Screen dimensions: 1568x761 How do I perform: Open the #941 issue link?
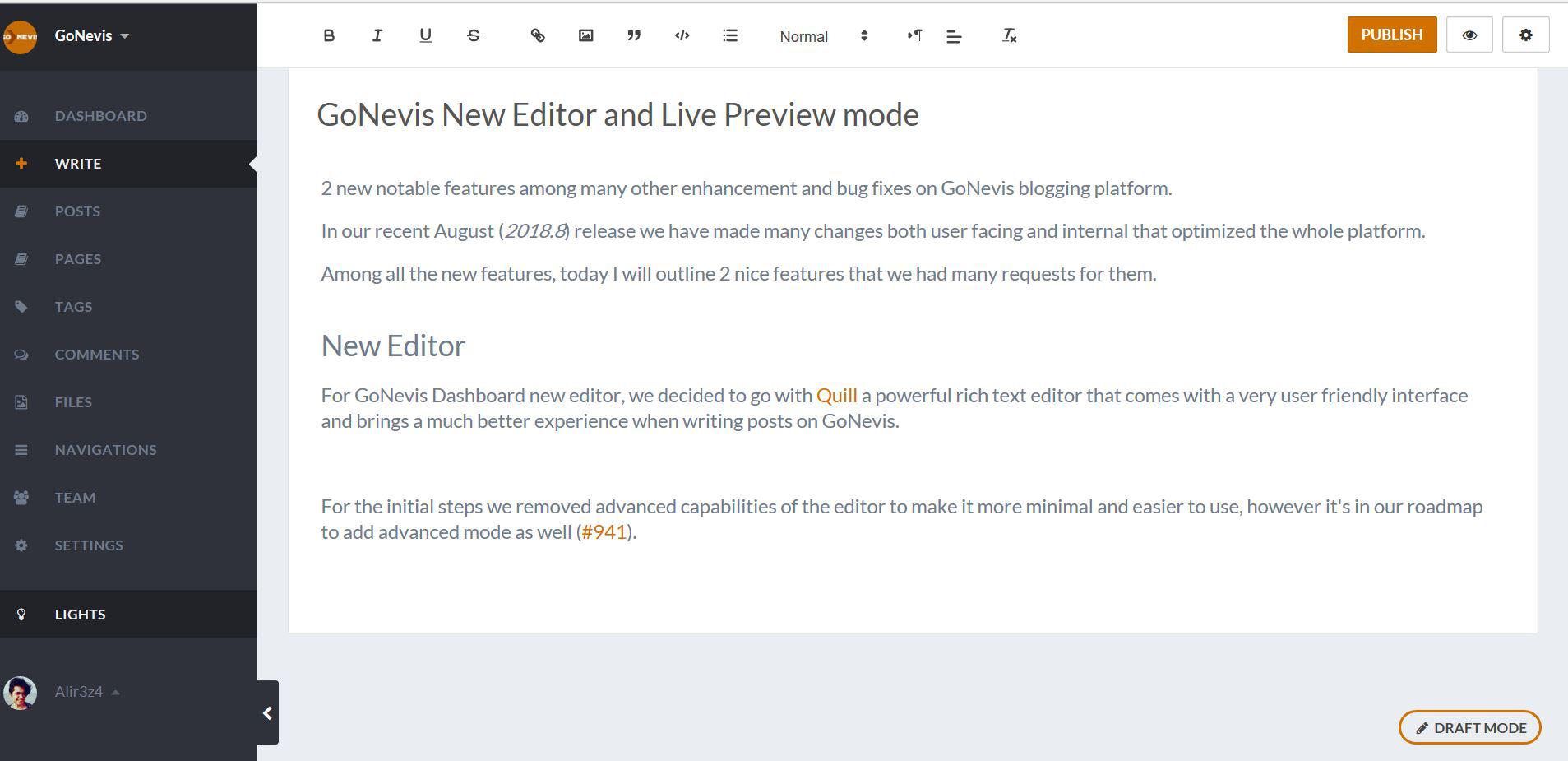point(604,531)
